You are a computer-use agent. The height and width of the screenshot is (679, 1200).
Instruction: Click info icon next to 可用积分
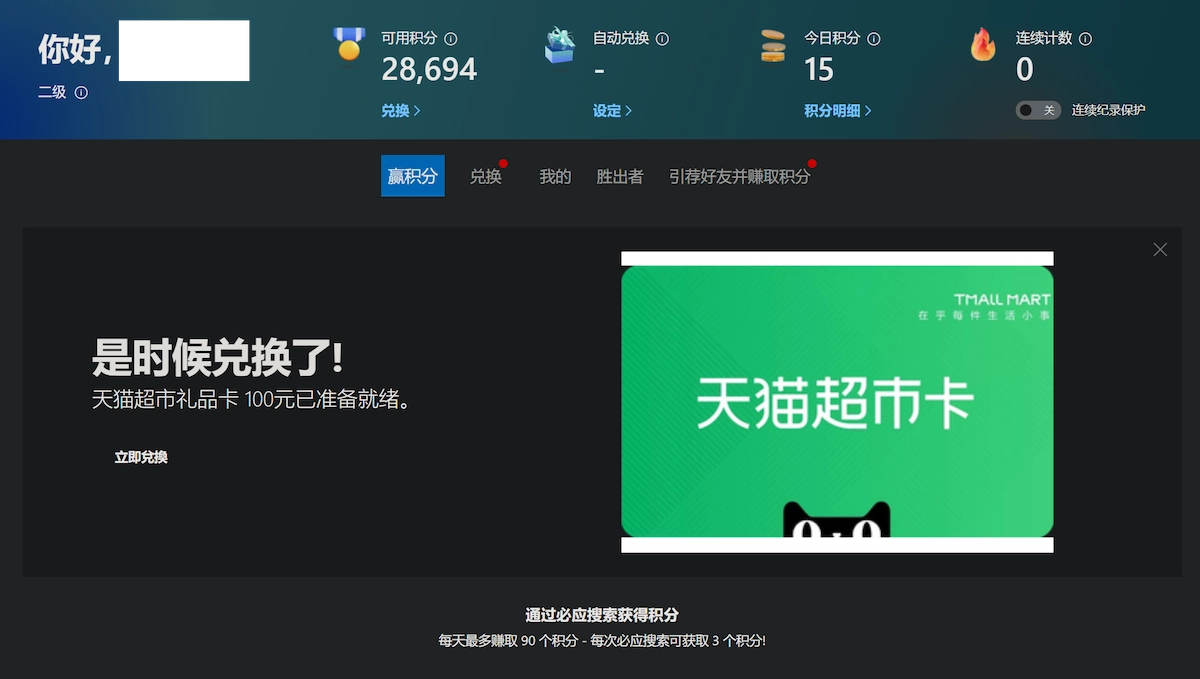[451, 39]
